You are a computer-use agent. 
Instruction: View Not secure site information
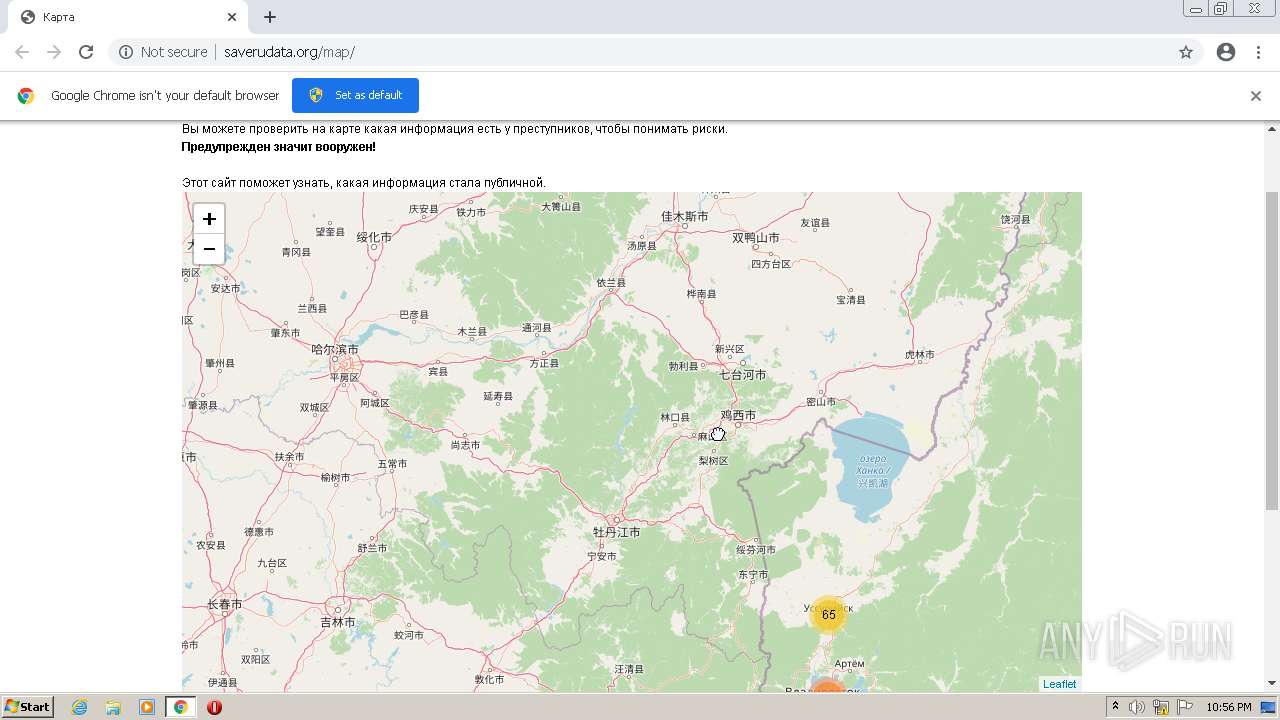click(163, 52)
